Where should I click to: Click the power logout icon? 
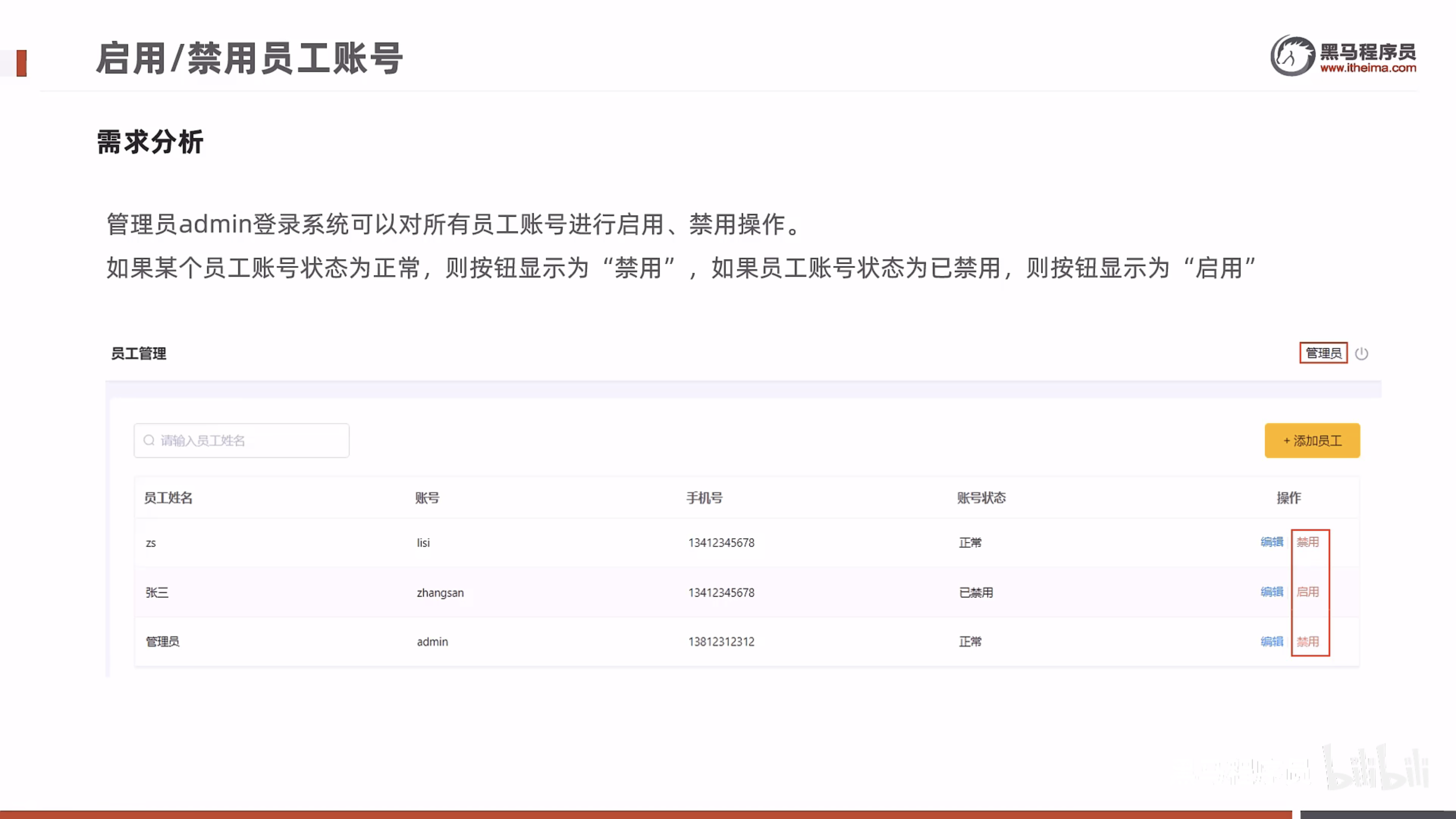(x=1361, y=354)
